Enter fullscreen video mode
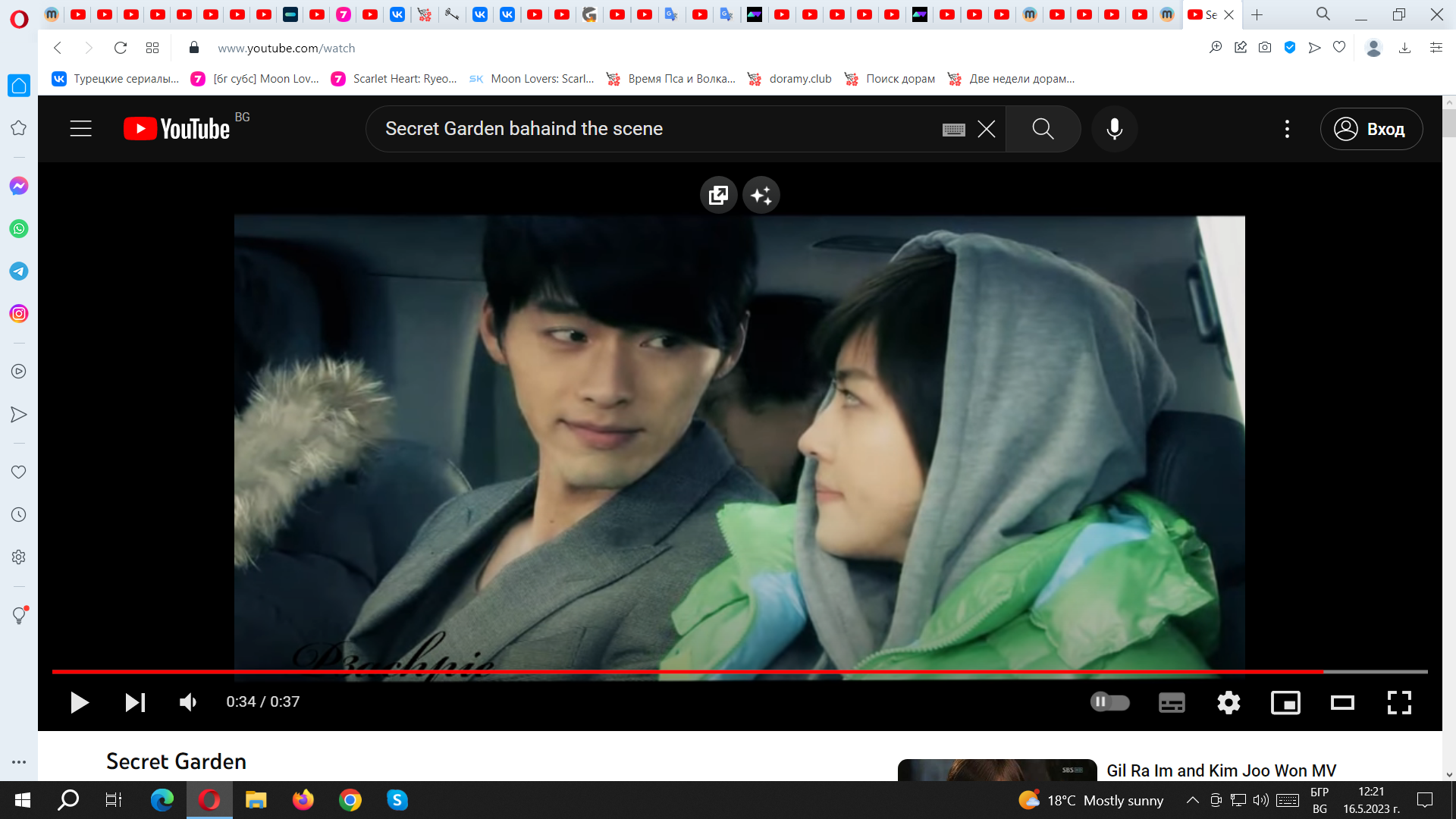The height and width of the screenshot is (819, 1456). (1399, 703)
